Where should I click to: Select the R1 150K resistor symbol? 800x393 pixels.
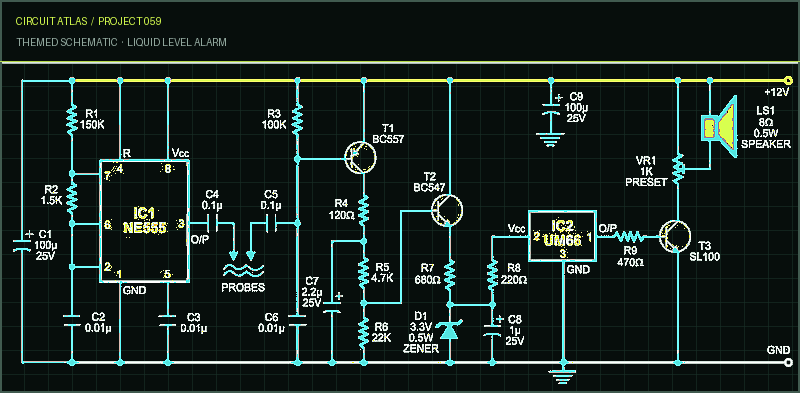point(72,119)
